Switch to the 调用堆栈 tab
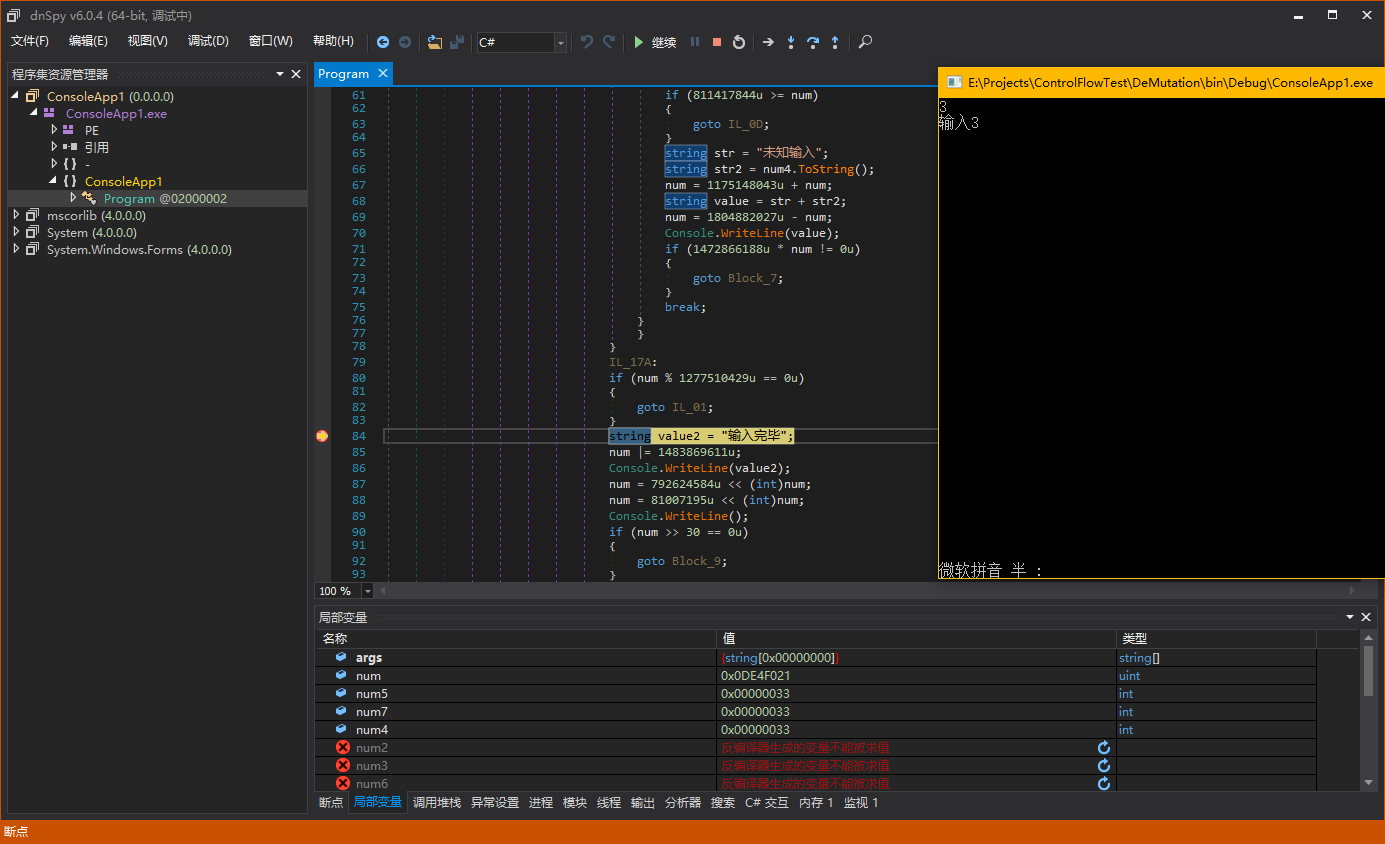 [x=437, y=802]
